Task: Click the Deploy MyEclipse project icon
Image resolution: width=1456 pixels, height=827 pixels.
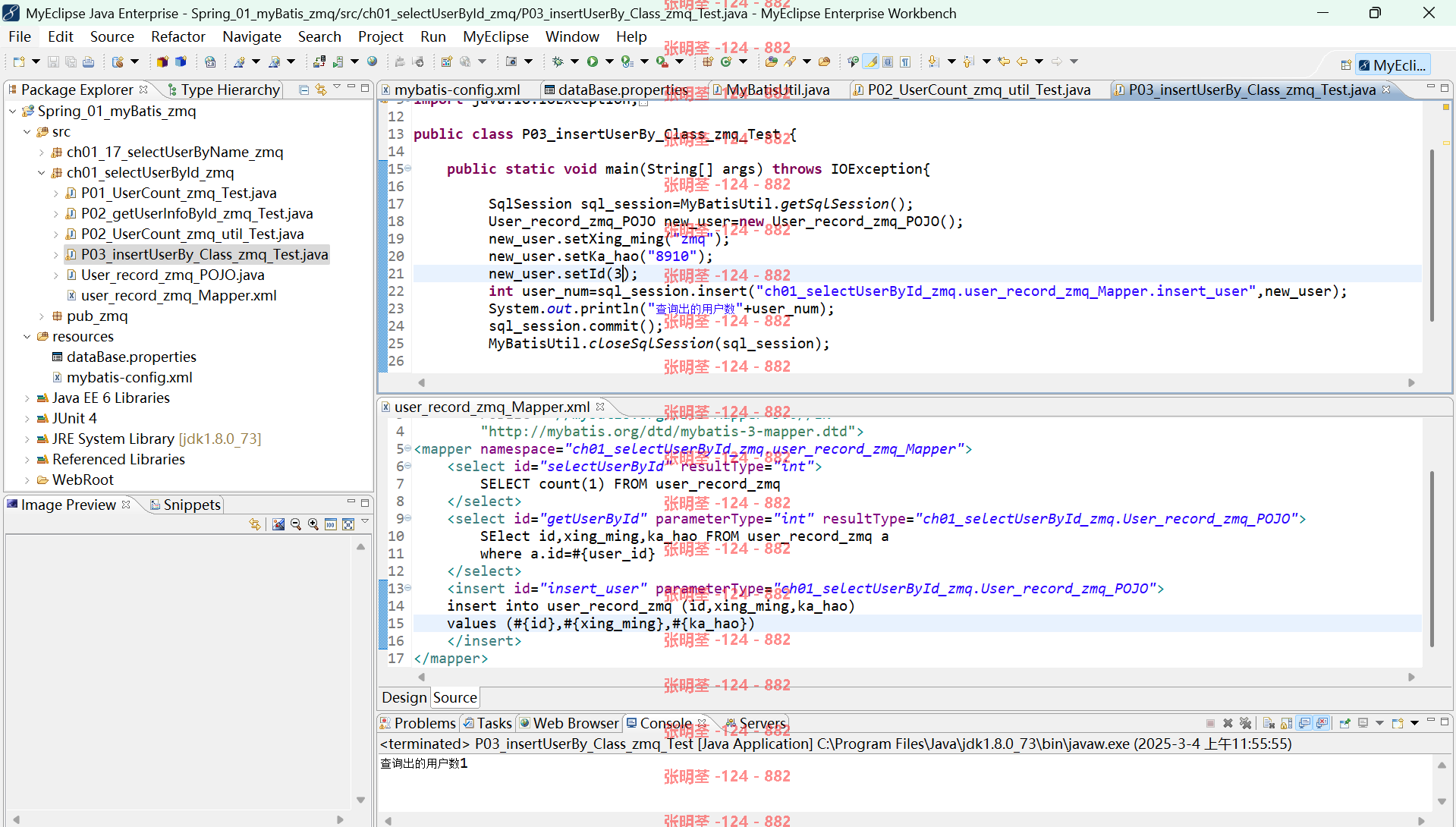Action: click(319, 62)
